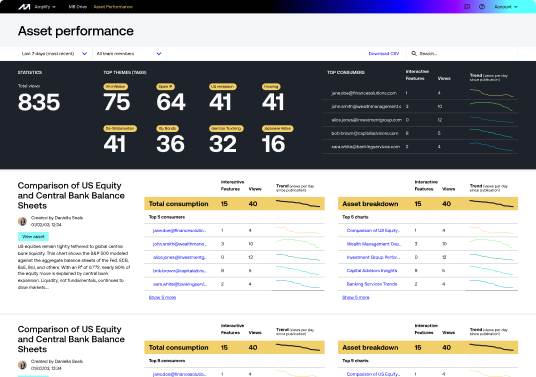This screenshot has height=377, width=536.
Task: Open the Wealth Management Ove.. chart link
Action: point(373,244)
